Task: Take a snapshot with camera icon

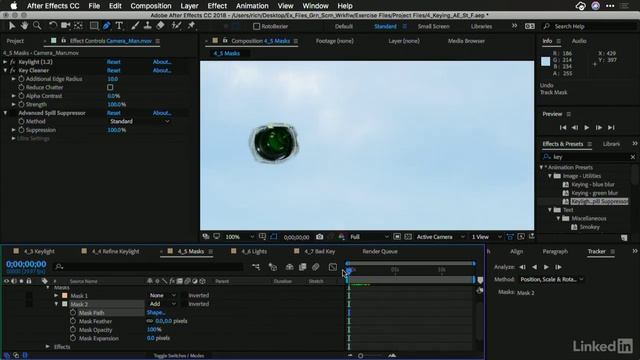Action: (320, 237)
